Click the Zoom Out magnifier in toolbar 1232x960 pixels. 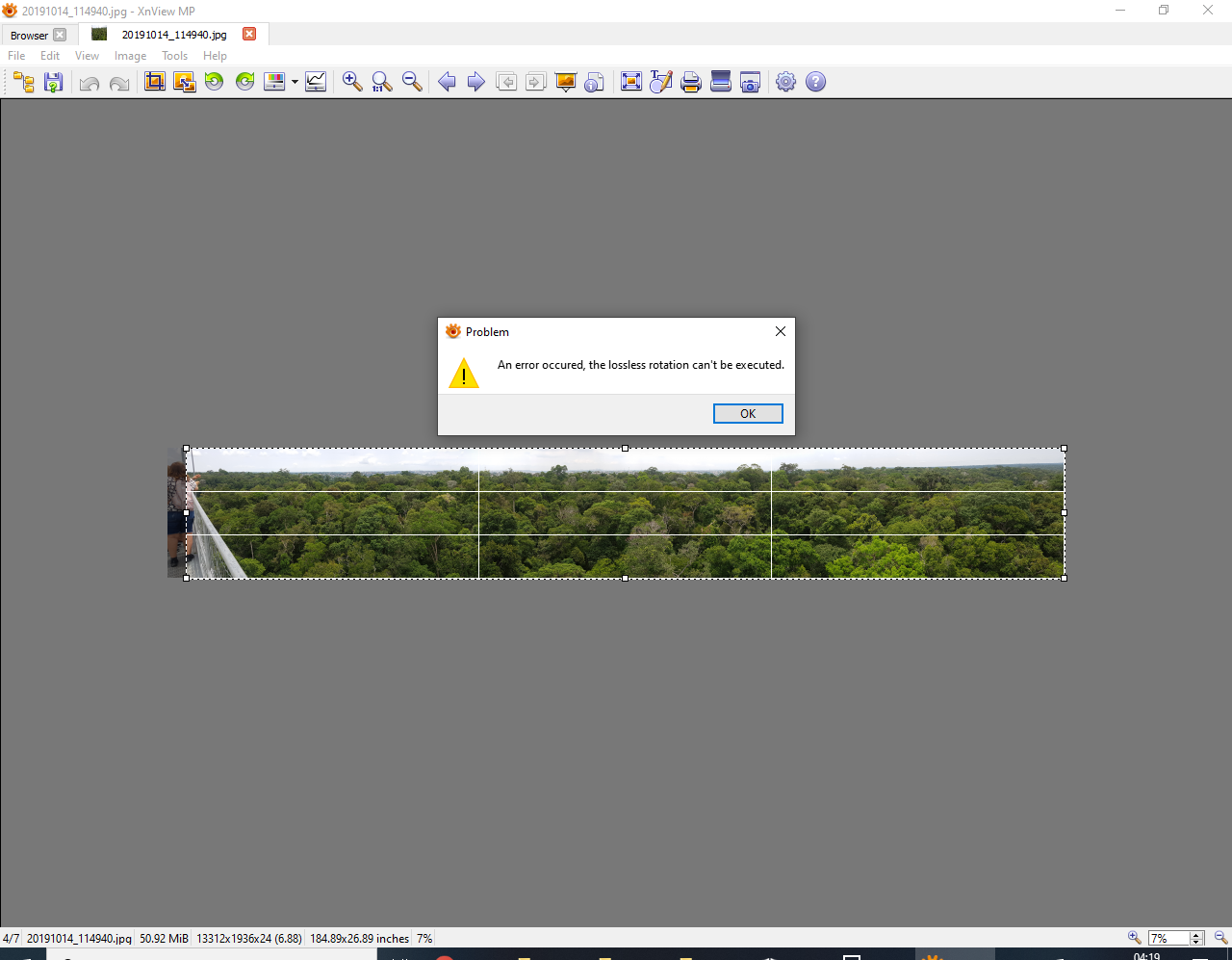(x=412, y=82)
